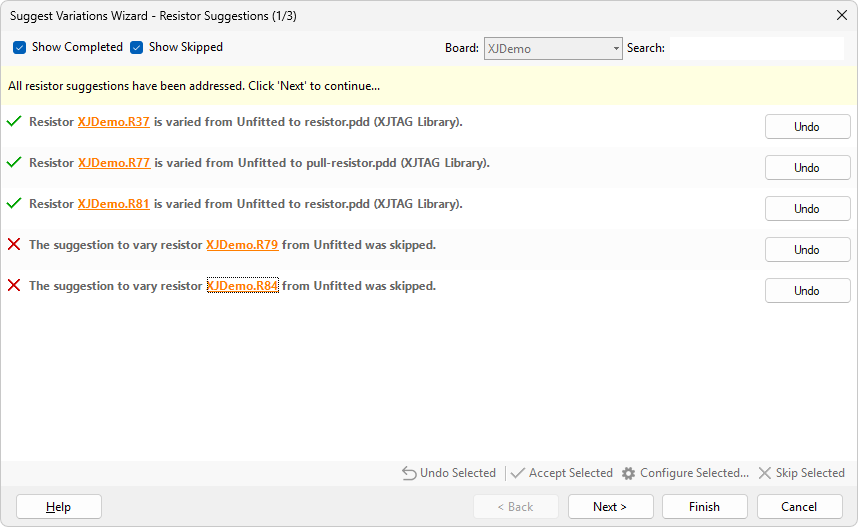Click the Finish button

tap(704, 507)
